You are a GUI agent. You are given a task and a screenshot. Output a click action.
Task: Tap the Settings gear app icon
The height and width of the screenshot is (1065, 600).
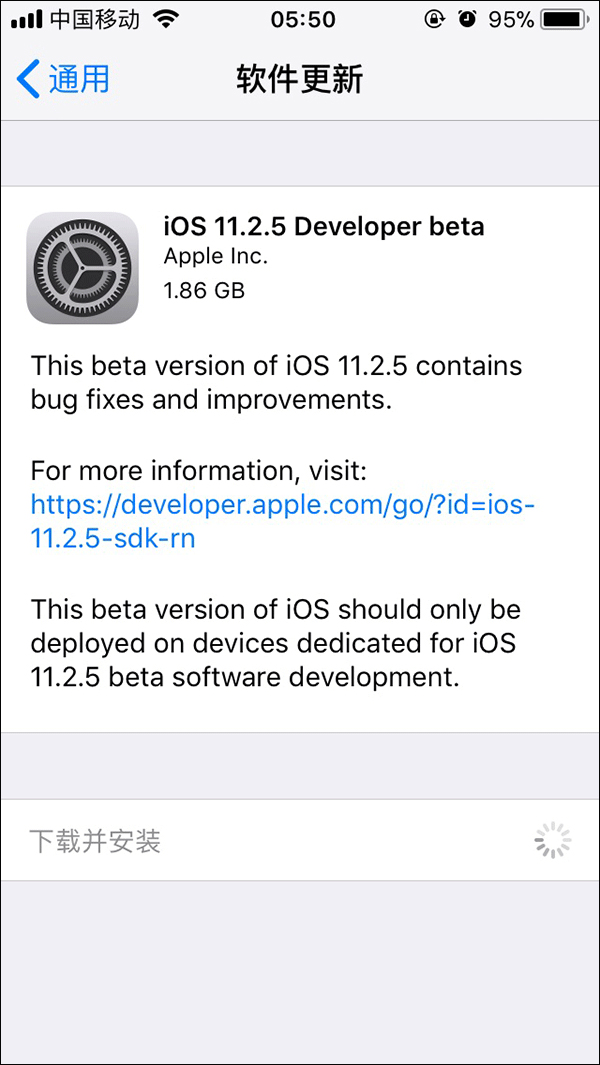click(x=82, y=268)
